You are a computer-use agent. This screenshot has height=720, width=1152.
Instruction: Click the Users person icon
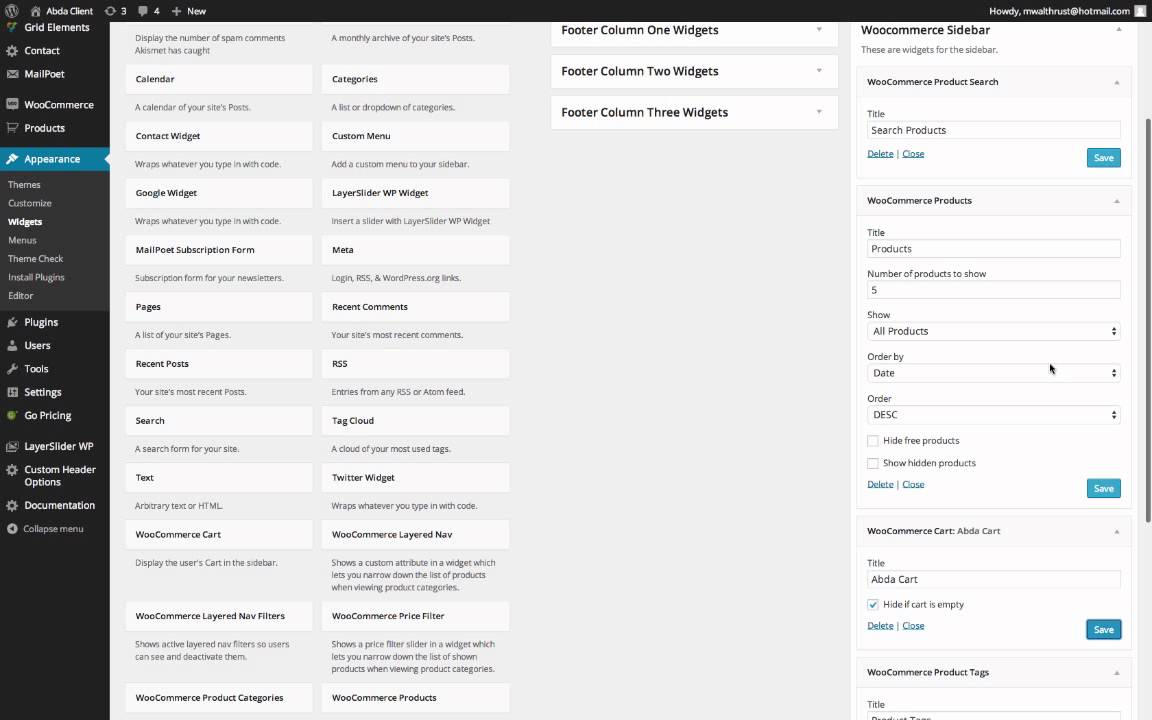[x=12, y=345]
